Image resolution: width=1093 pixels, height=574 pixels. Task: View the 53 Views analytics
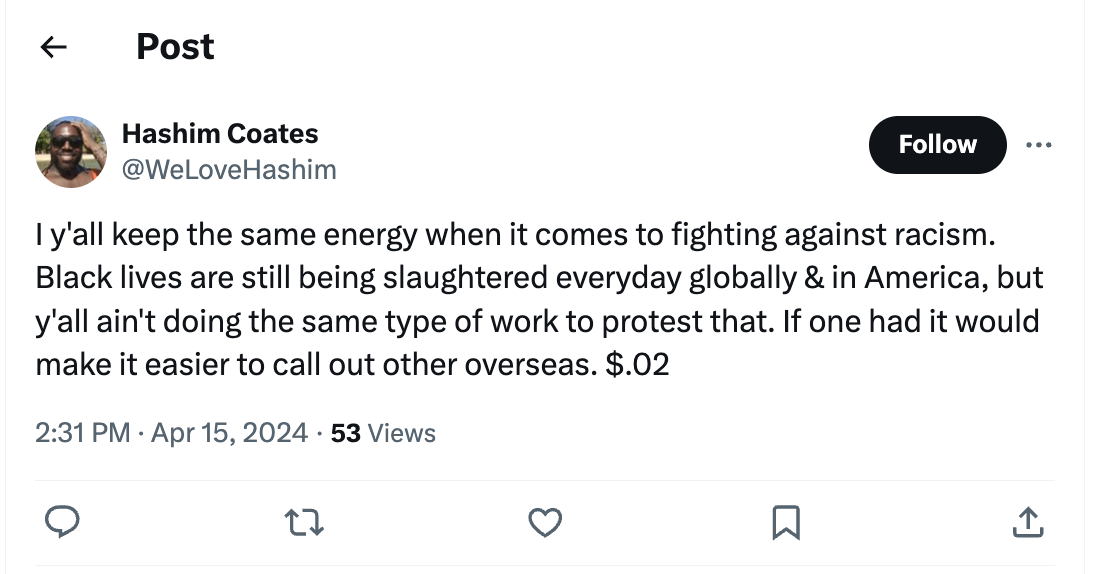pos(383,433)
